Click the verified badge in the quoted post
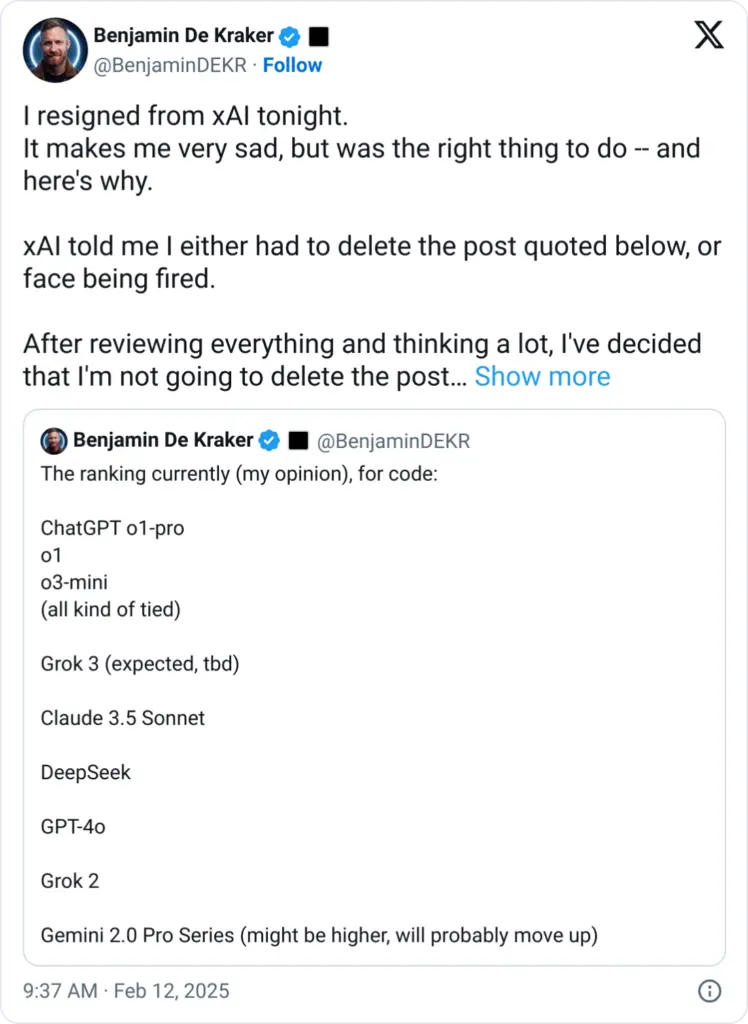Image resolution: width=748 pixels, height=1024 pixels. (269, 441)
